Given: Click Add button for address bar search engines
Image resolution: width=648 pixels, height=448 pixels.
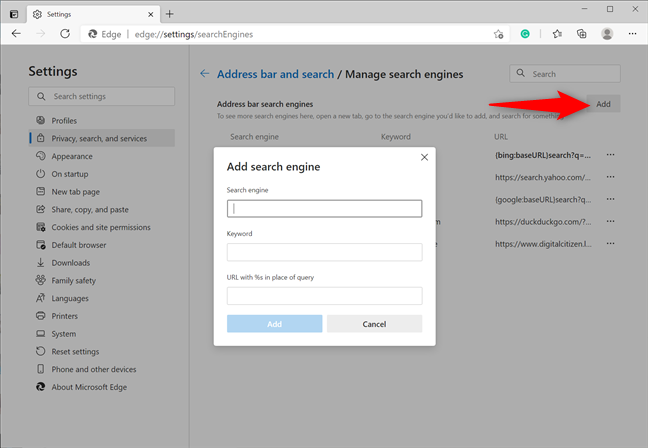Looking at the screenshot, I should pos(603,104).
